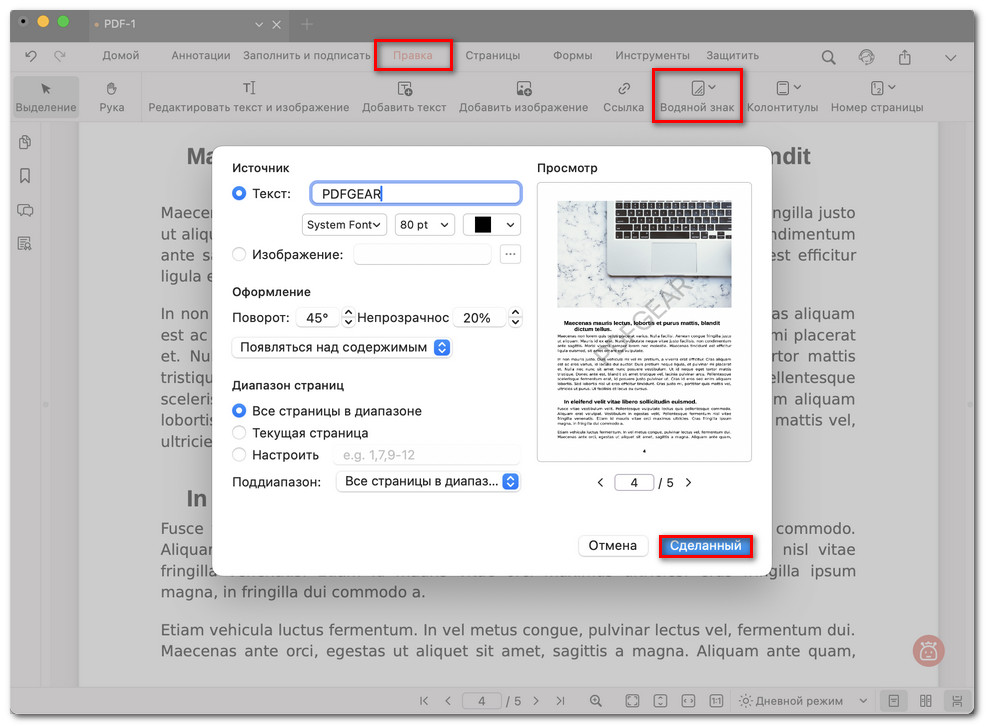The height and width of the screenshot is (725, 985).
Task: Open the Поддиапазон subrange dropdown
Action: tap(428, 481)
